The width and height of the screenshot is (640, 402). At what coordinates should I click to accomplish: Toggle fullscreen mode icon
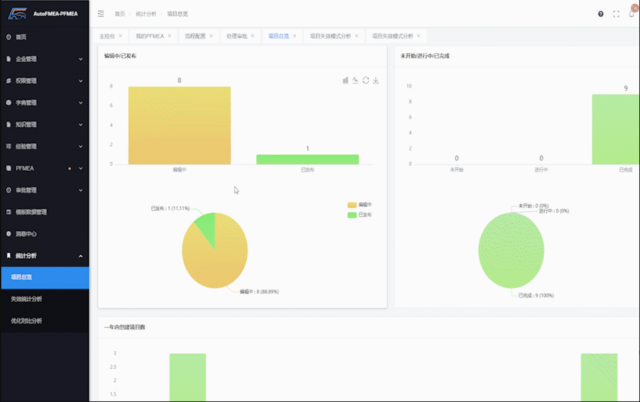tap(616, 14)
